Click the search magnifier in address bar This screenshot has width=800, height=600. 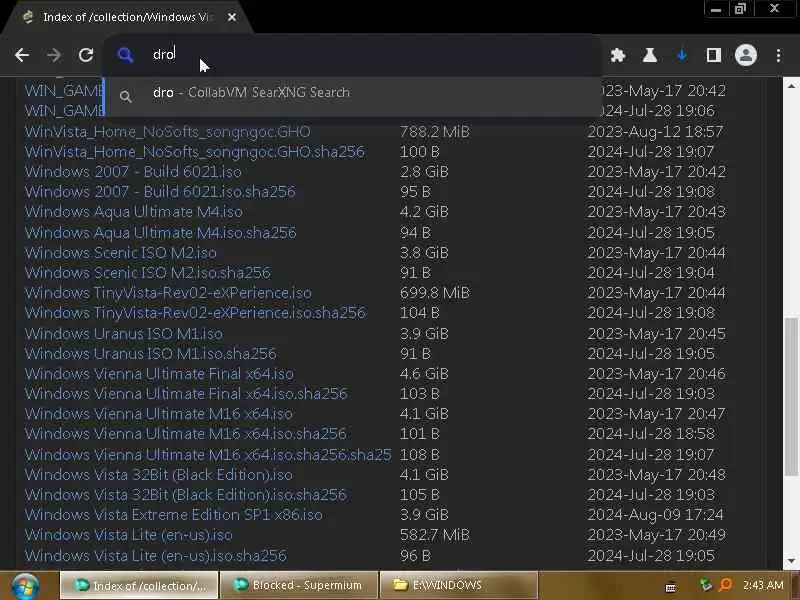point(125,55)
